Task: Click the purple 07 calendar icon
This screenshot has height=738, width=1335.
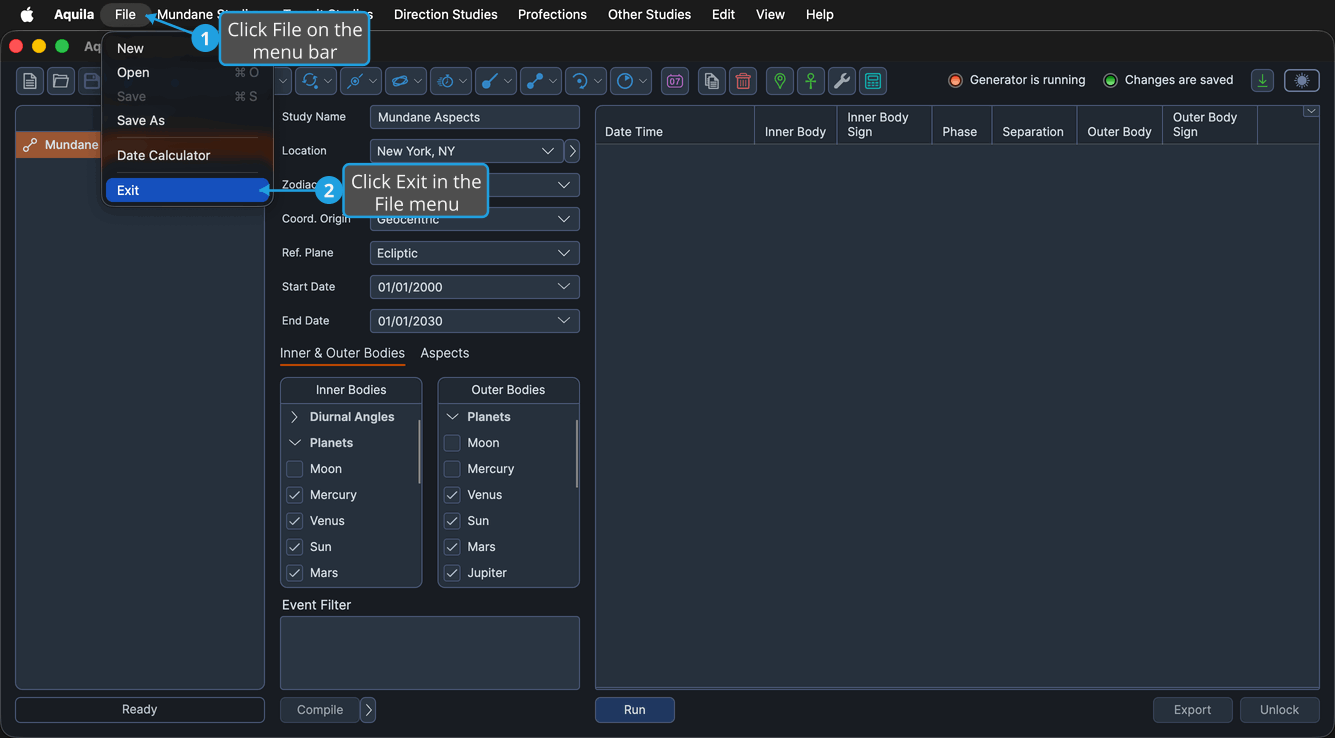Action: (x=675, y=81)
